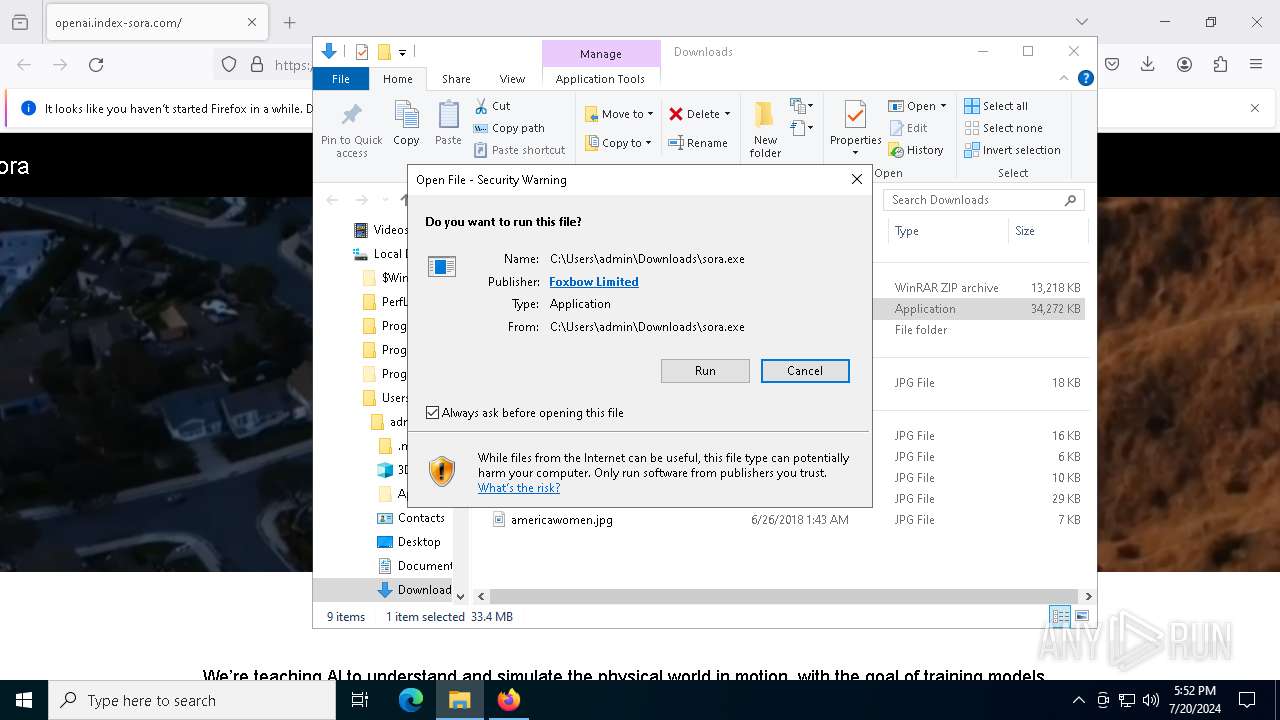This screenshot has width=1280, height=720.
Task: Open the Open button dropdown arrow
Action: pyautogui.click(x=942, y=106)
